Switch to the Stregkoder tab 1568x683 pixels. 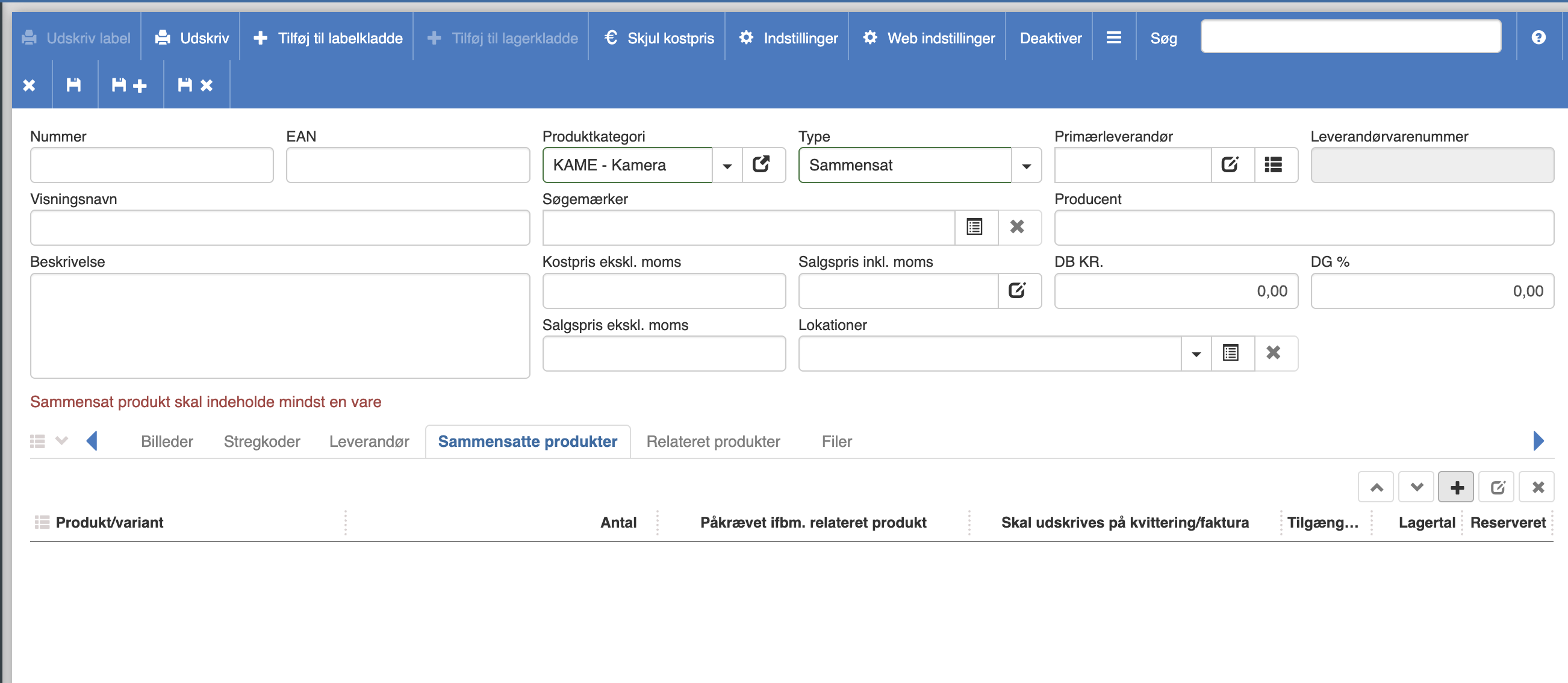coord(262,441)
